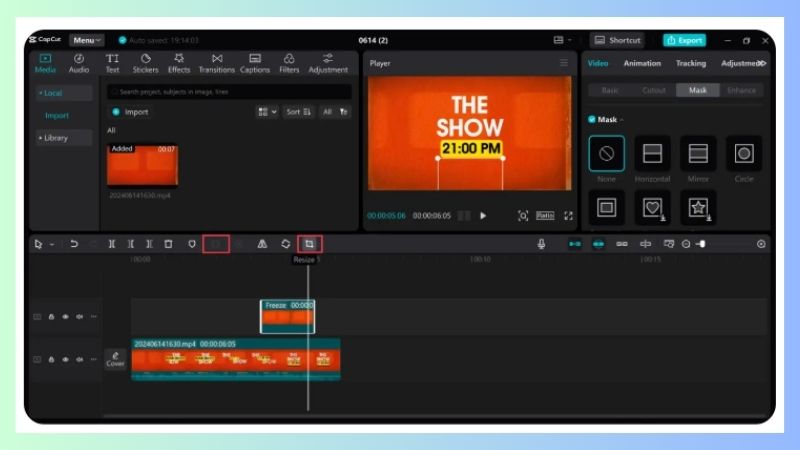
Task: Select the Star mask shape
Action: [698, 208]
